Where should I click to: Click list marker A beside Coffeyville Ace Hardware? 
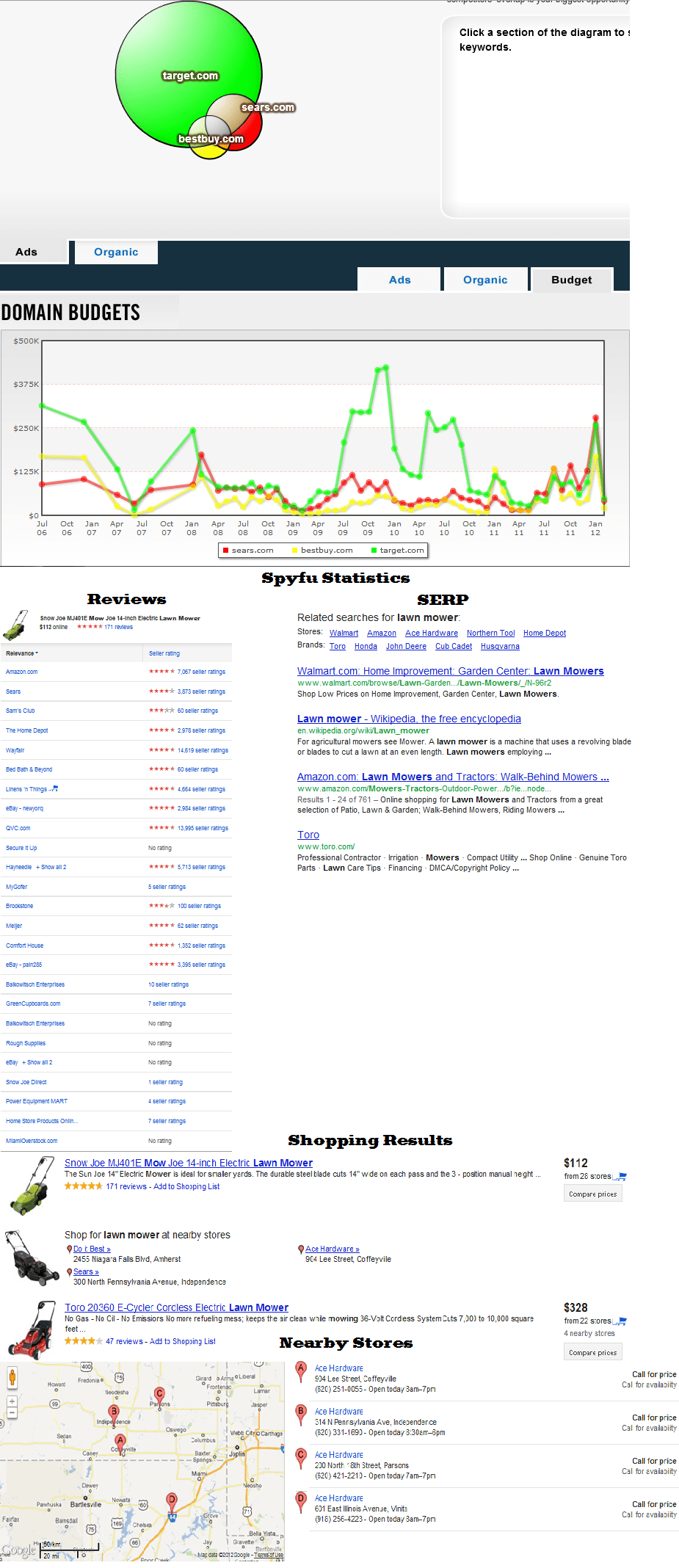[301, 1371]
